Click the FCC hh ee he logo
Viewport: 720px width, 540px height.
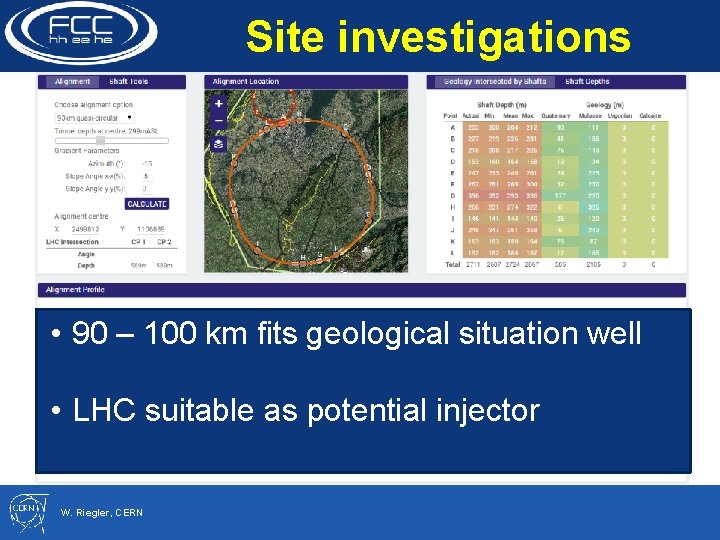[81, 32]
